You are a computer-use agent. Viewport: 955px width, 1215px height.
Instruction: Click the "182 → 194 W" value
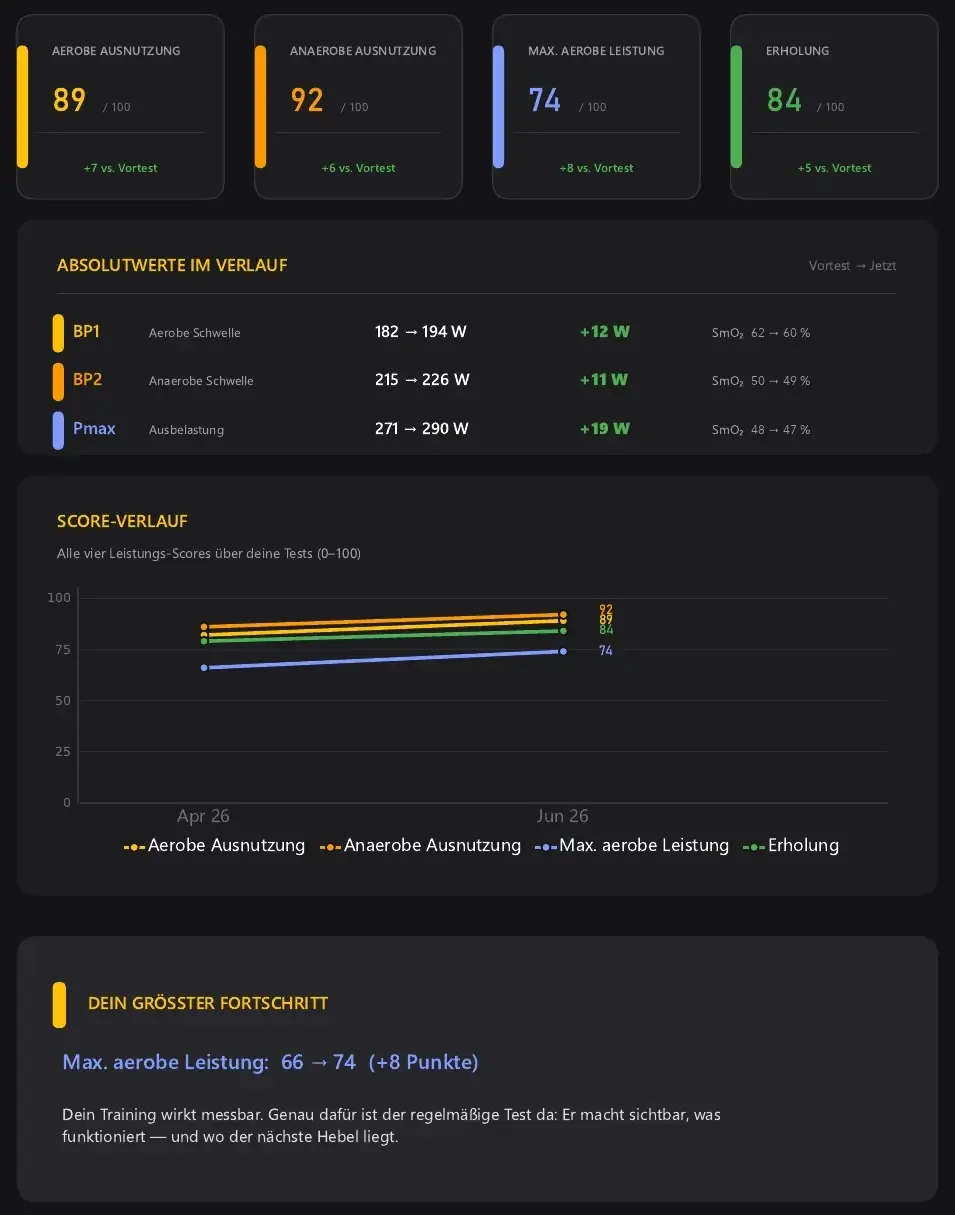pyautogui.click(x=421, y=332)
